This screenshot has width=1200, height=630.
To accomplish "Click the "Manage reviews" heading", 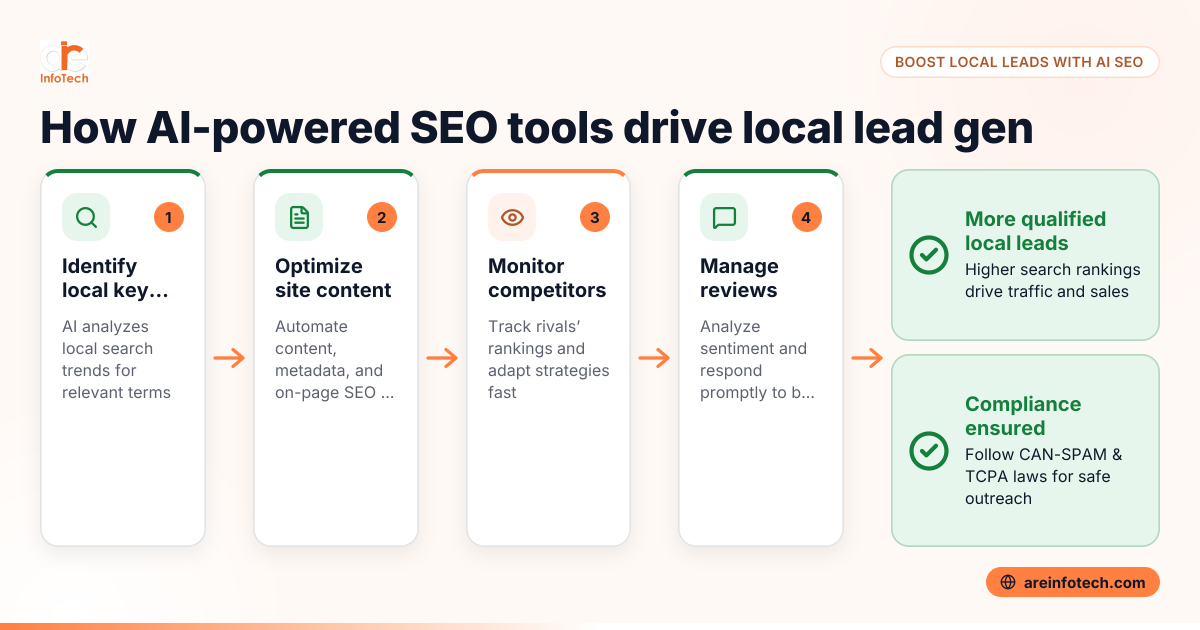I will coord(739,278).
